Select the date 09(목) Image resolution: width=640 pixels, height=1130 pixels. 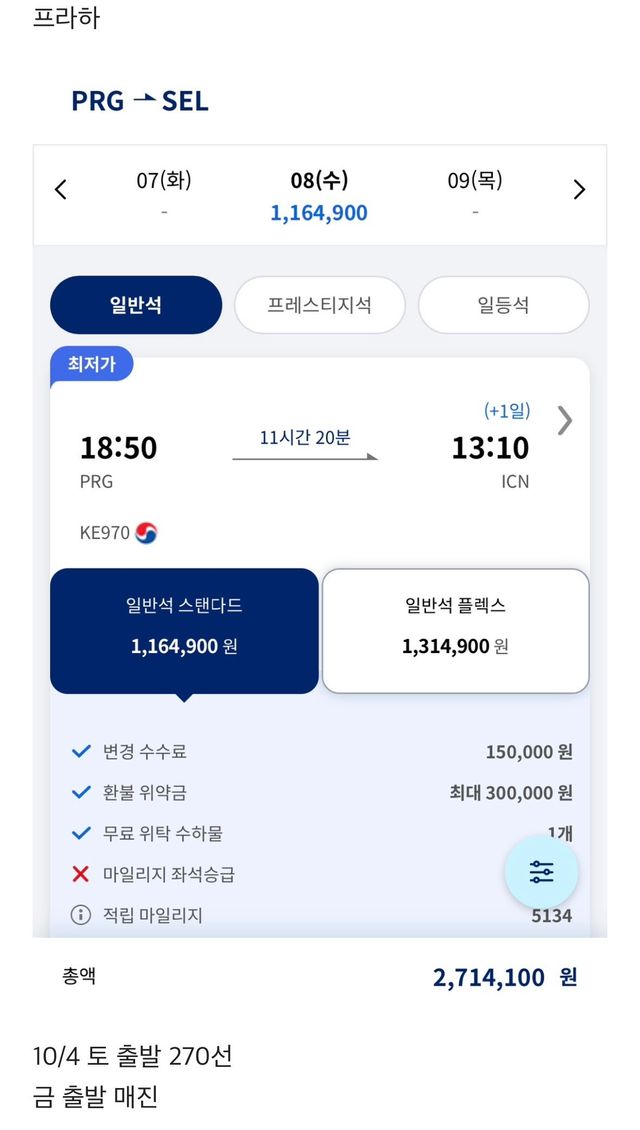(x=475, y=194)
